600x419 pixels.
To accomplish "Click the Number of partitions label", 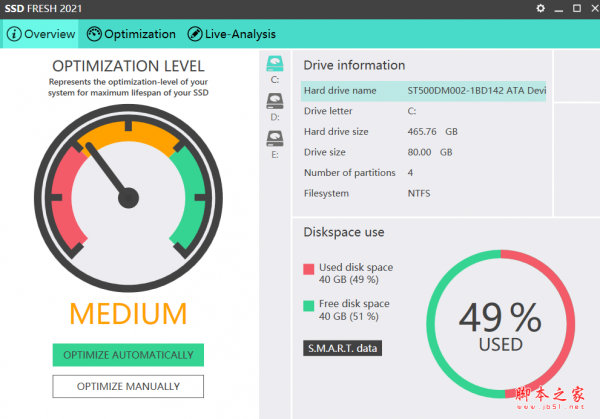I will (349, 173).
